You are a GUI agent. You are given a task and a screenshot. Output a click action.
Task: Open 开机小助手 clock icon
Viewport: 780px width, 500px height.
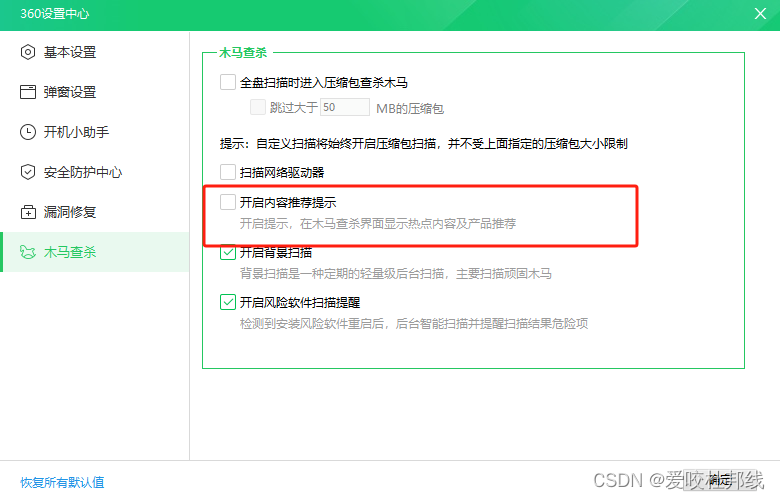point(28,132)
